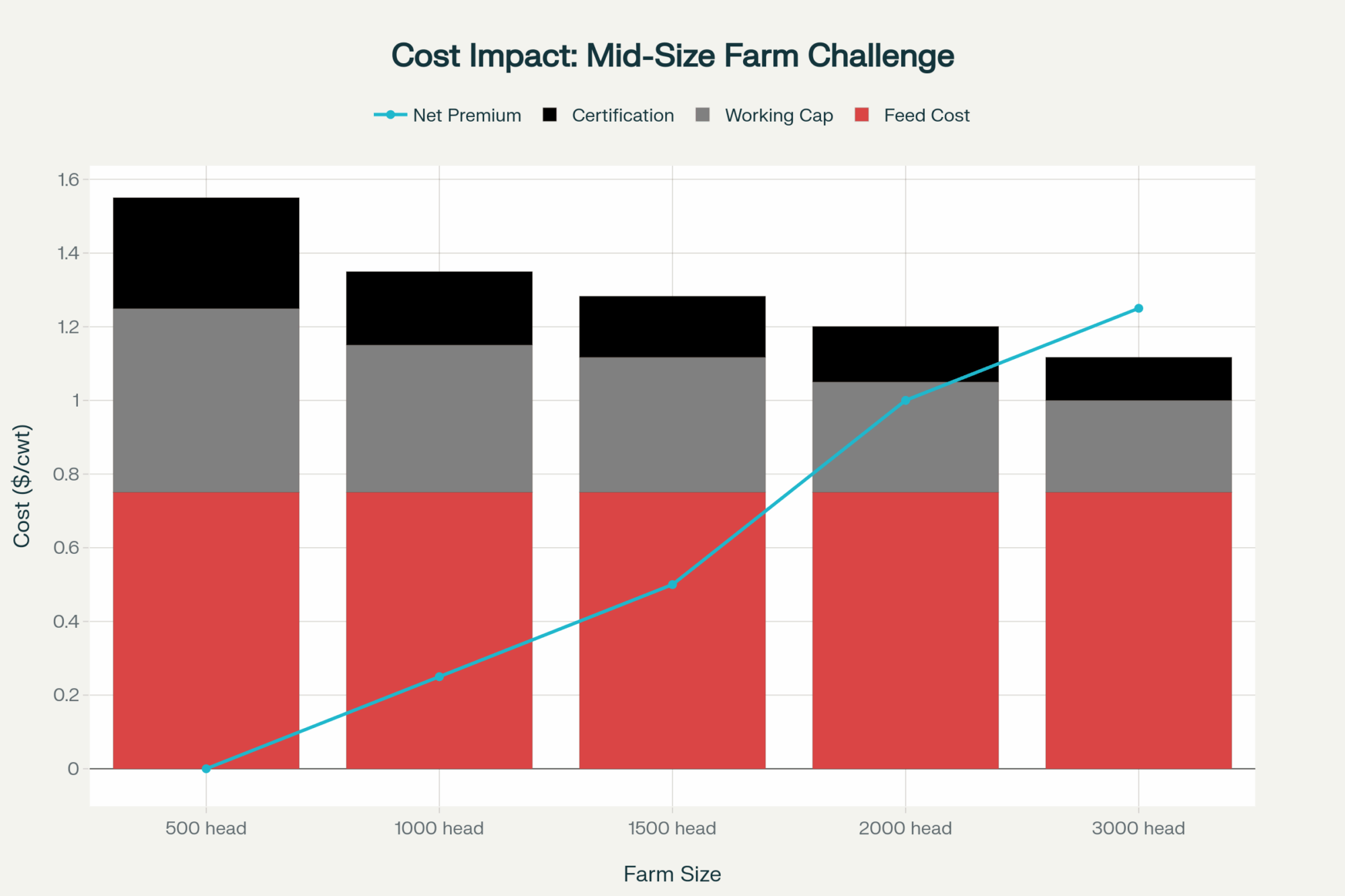Image resolution: width=1345 pixels, height=896 pixels.
Task: Click Net Premium marker at 3000 head
Action: (1139, 309)
